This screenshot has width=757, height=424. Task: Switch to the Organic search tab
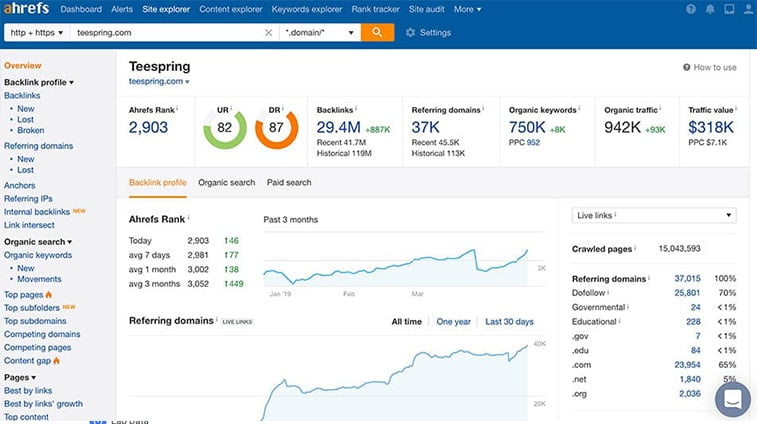tap(226, 183)
